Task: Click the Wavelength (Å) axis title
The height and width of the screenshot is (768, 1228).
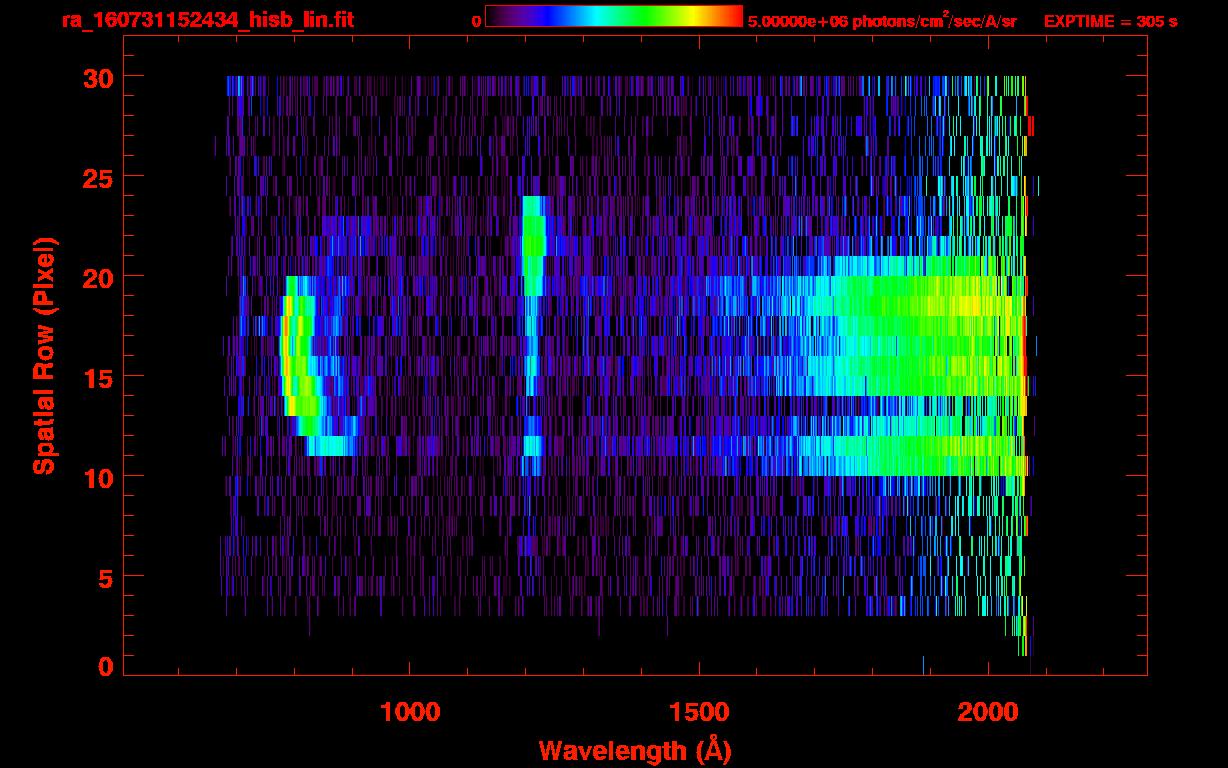Action: [x=634, y=750]
